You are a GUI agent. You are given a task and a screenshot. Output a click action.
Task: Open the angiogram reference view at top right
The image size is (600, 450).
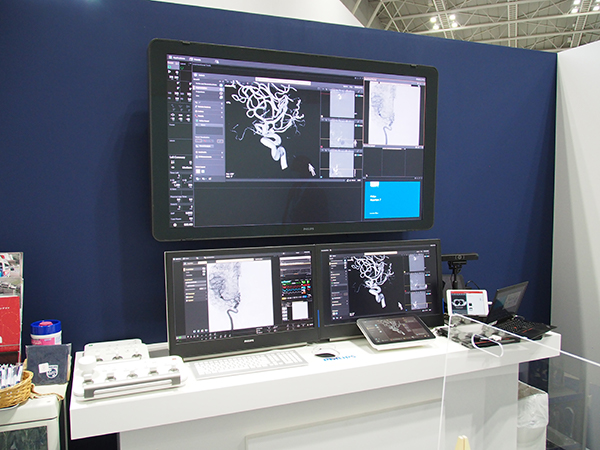point(393,113)
